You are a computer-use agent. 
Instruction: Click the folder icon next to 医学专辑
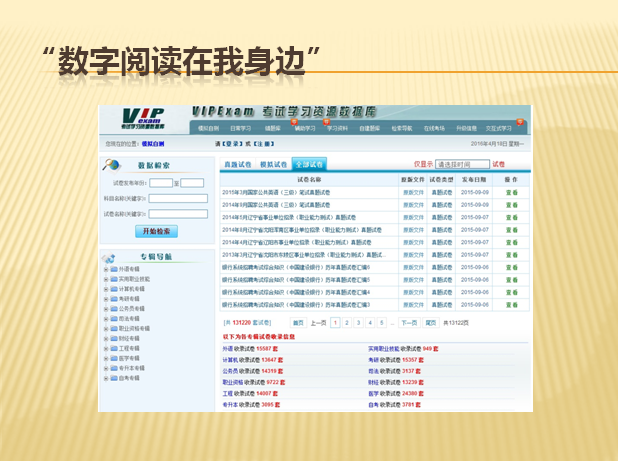tap(113, 357)
